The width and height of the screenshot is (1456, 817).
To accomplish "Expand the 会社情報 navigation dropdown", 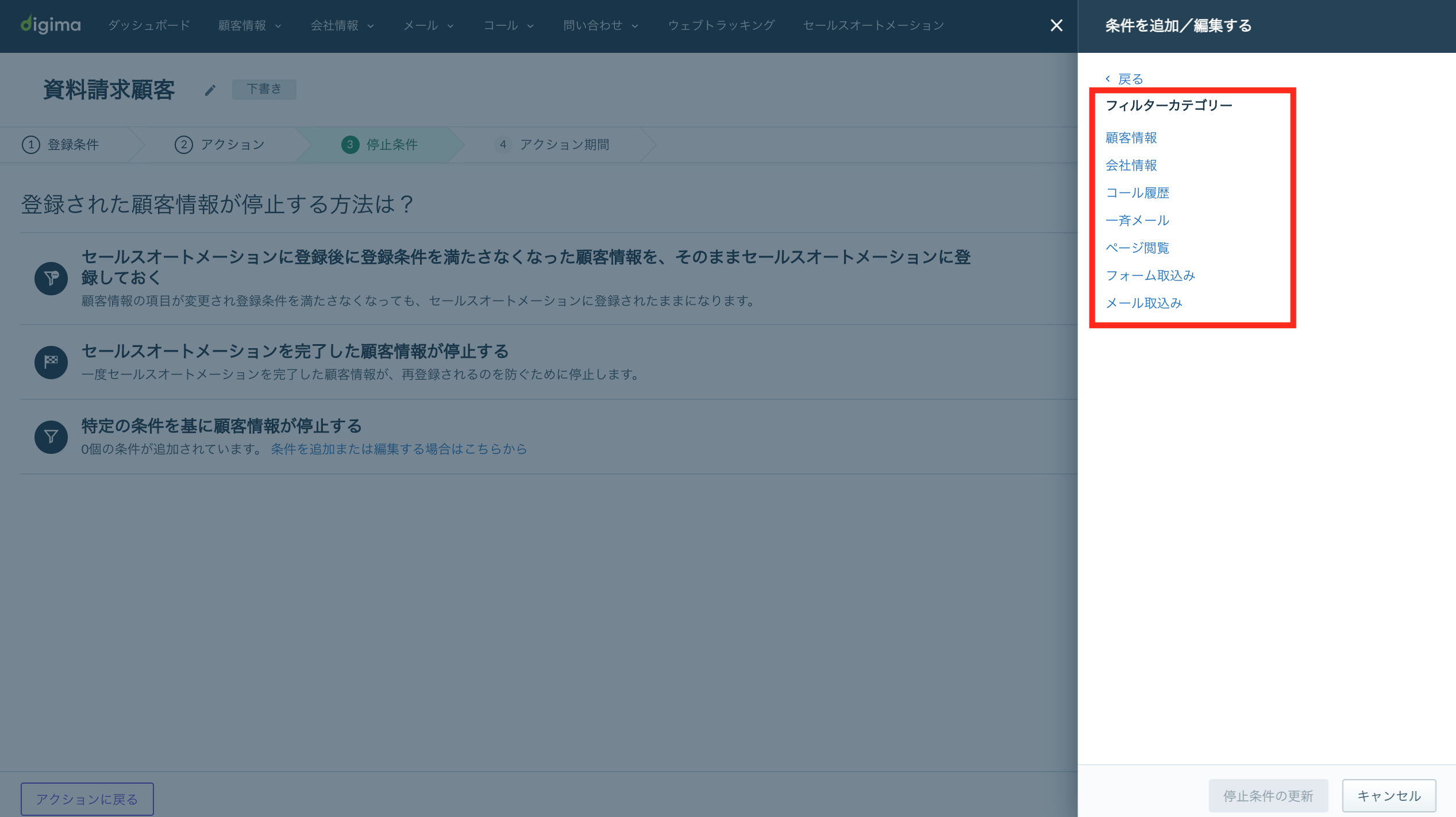I will click(x=342, y=25).
